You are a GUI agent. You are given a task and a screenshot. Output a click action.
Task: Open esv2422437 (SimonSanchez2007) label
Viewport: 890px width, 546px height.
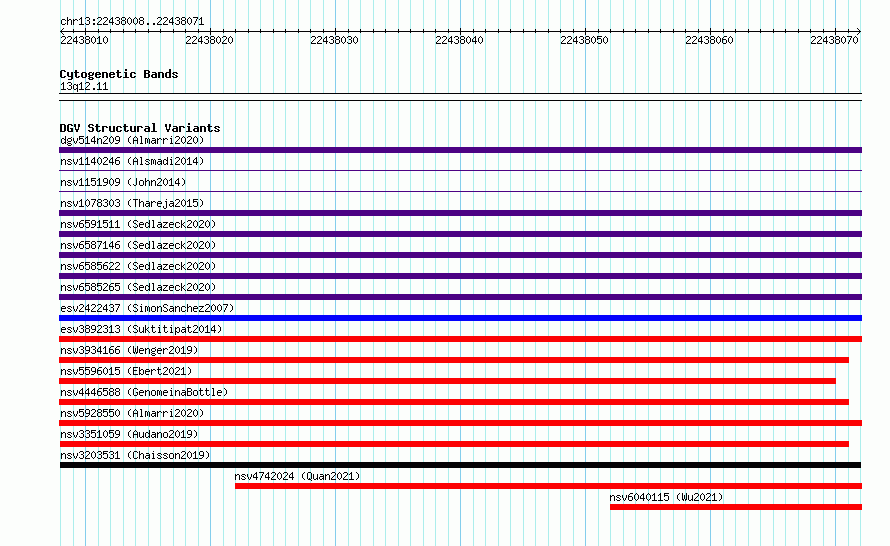coord(147,308)
